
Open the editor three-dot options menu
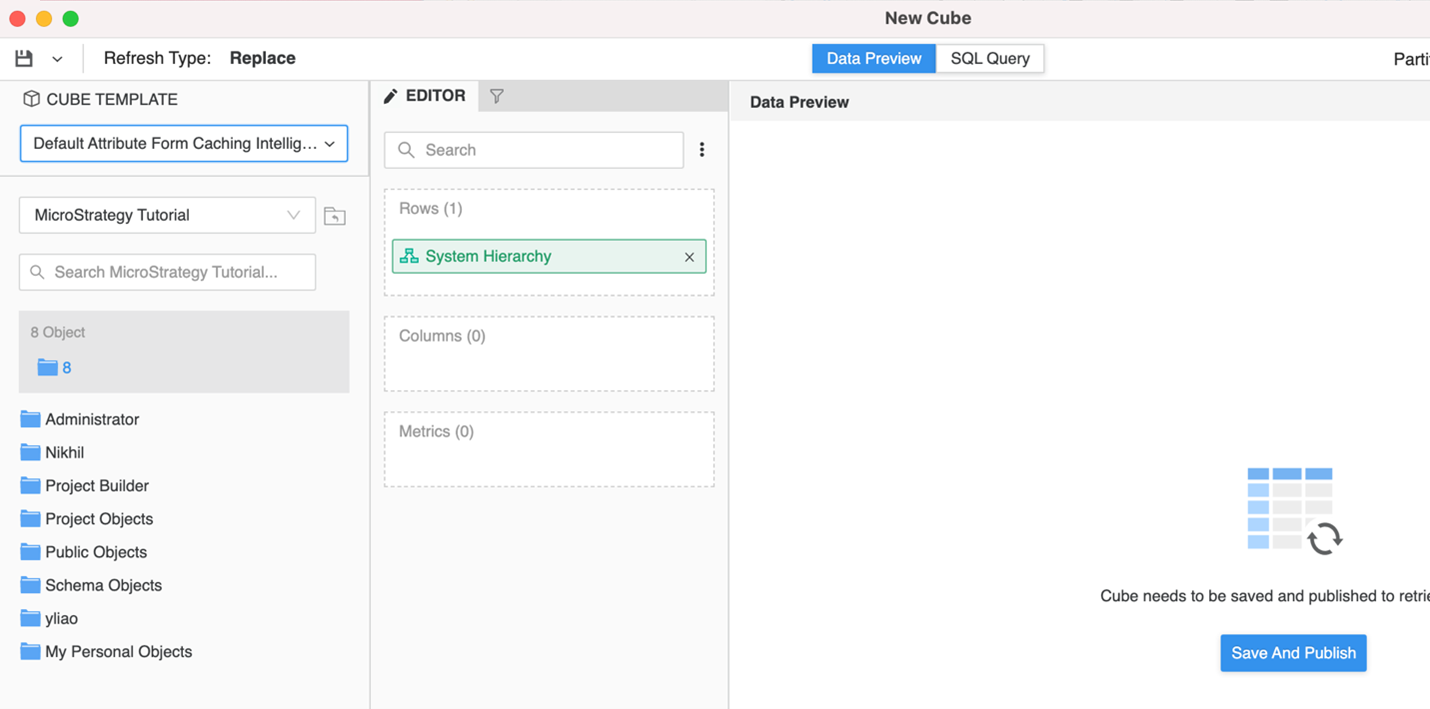tap(702, 150)
